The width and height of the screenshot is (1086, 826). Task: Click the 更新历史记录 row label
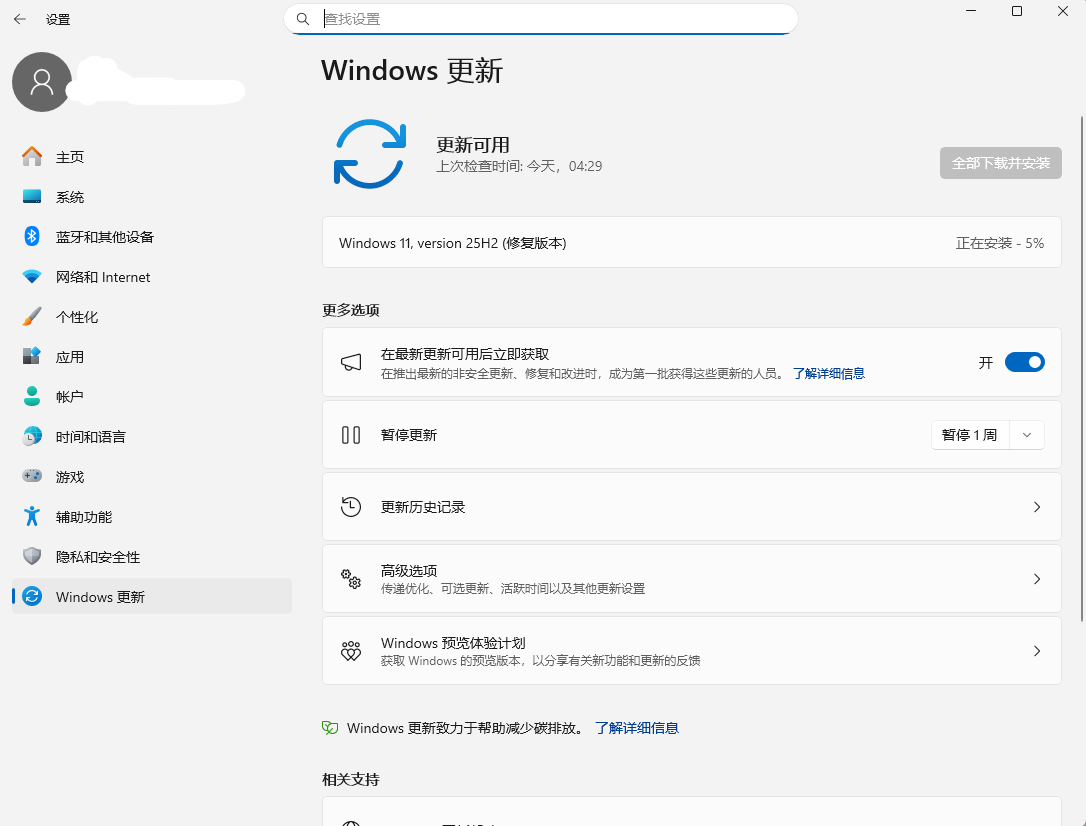[x=422, y=507]
